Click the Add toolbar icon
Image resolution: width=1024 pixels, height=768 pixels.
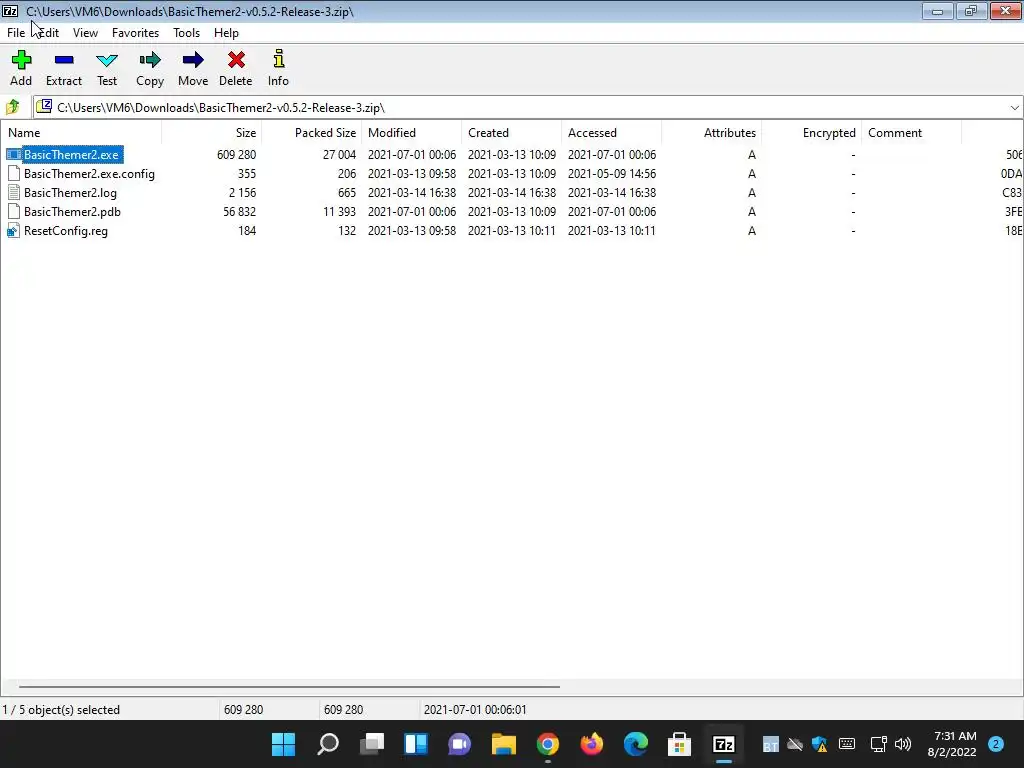point(21,60)
